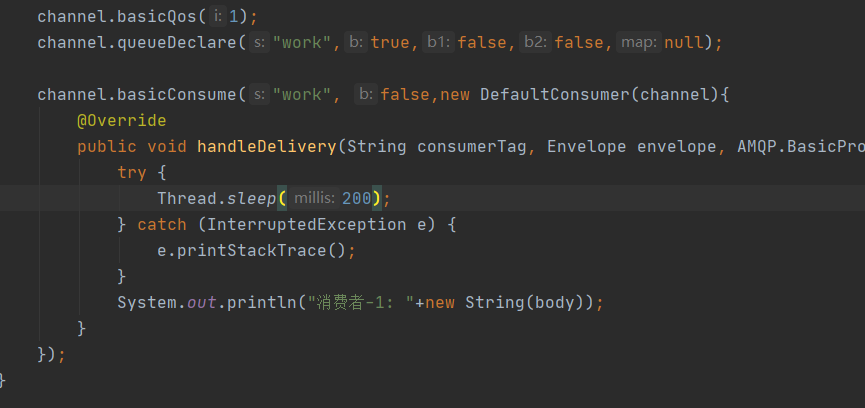The width and height of the screenshot is (865, 408).
Task: Click the b1: parameter hint
Action: click(x=439, y=42)
